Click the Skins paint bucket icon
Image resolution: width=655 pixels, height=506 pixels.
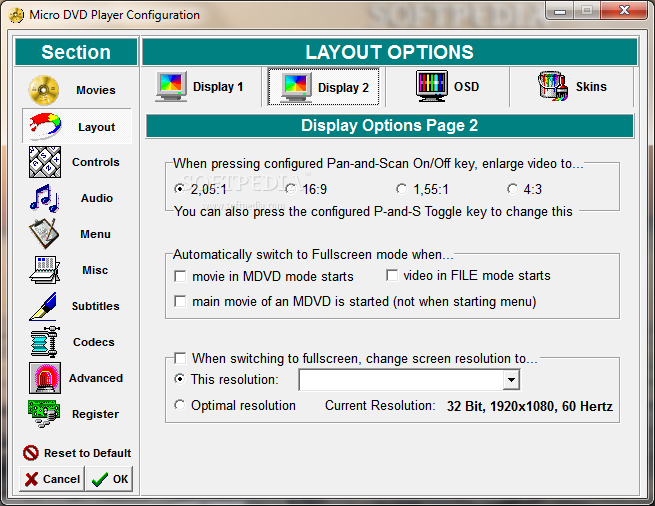(552, 86)
